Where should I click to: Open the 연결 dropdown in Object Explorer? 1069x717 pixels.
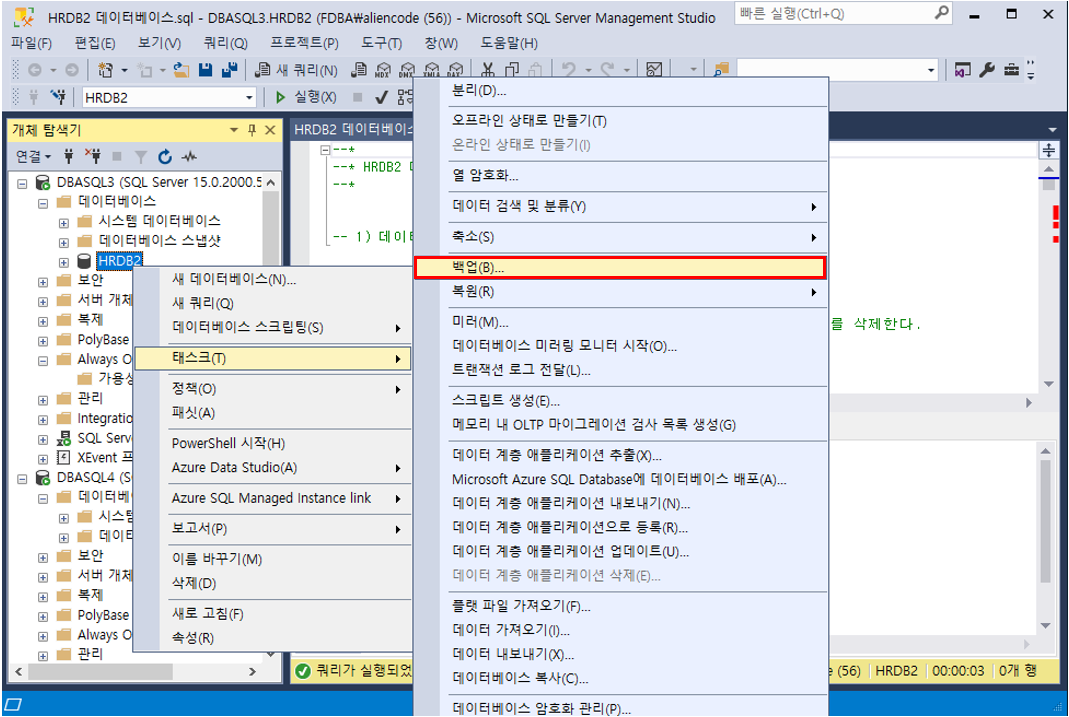click(x=33, y=157)
